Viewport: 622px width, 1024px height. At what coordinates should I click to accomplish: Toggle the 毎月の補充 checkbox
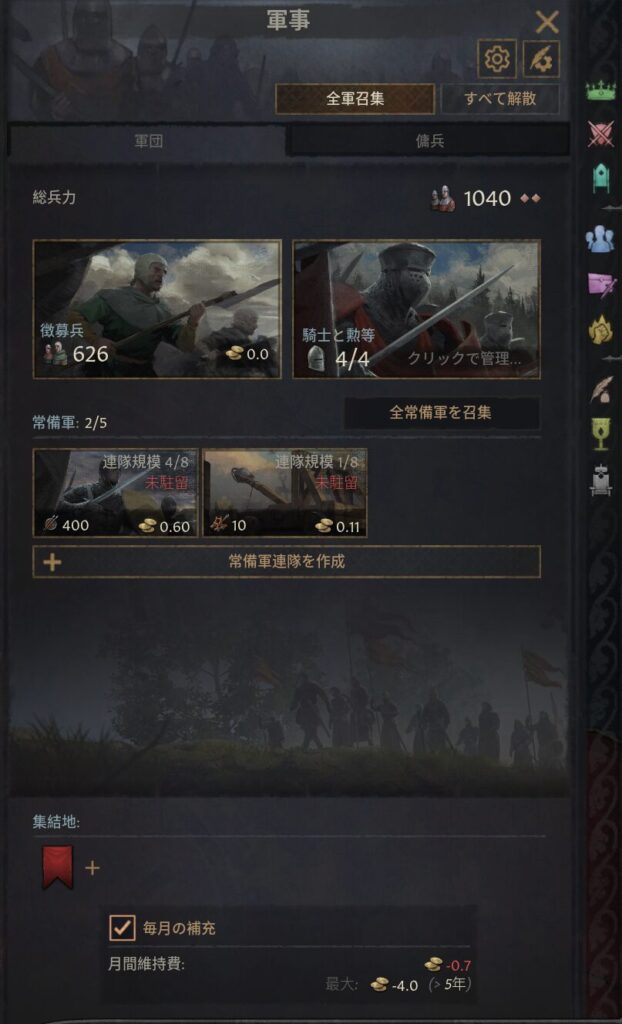click(122, 927)
